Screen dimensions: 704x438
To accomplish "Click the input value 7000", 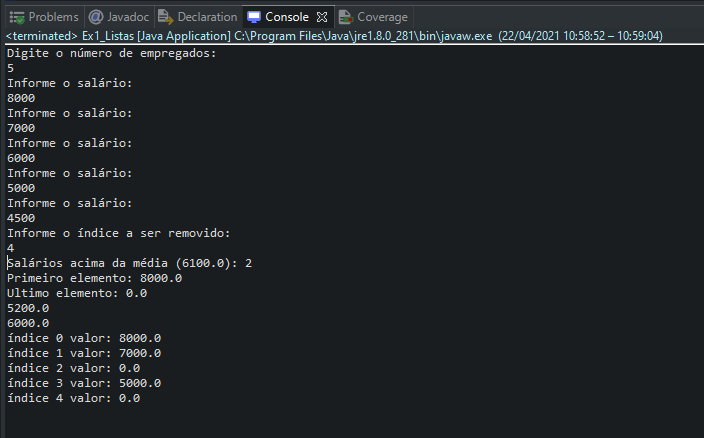I will pyautogui.click(x=21, y=128).
